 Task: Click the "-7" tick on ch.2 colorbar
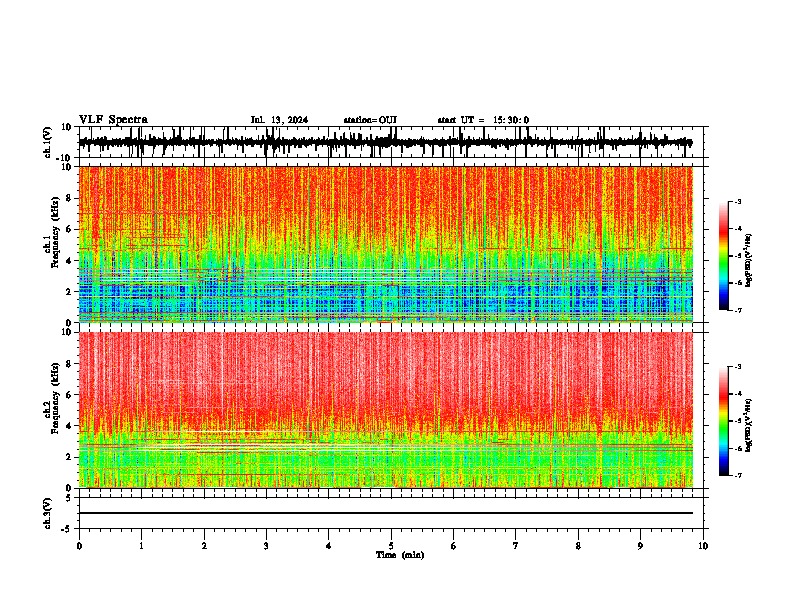(737, 476)
